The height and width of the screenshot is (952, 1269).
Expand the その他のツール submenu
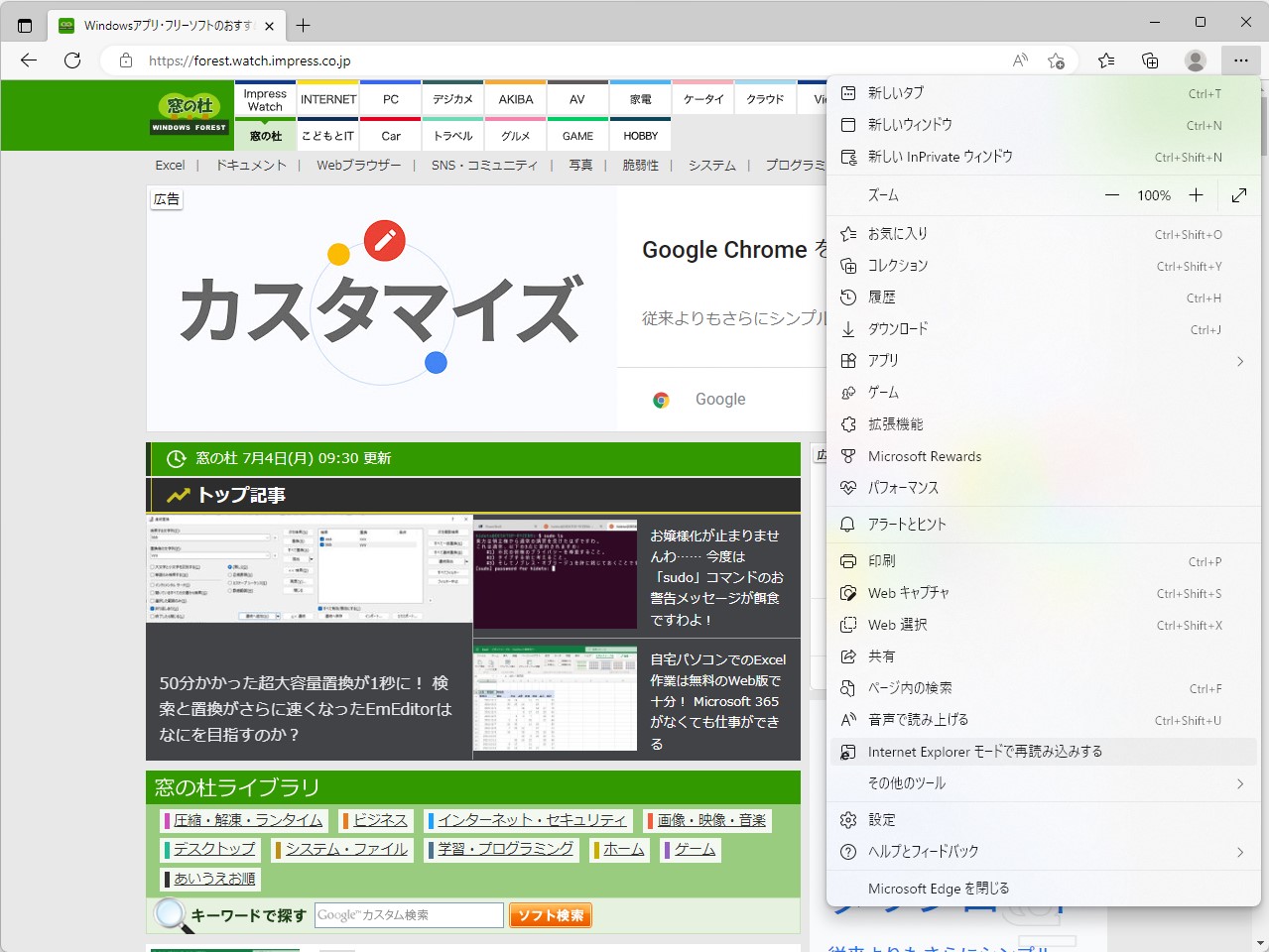click(1238, 783)
